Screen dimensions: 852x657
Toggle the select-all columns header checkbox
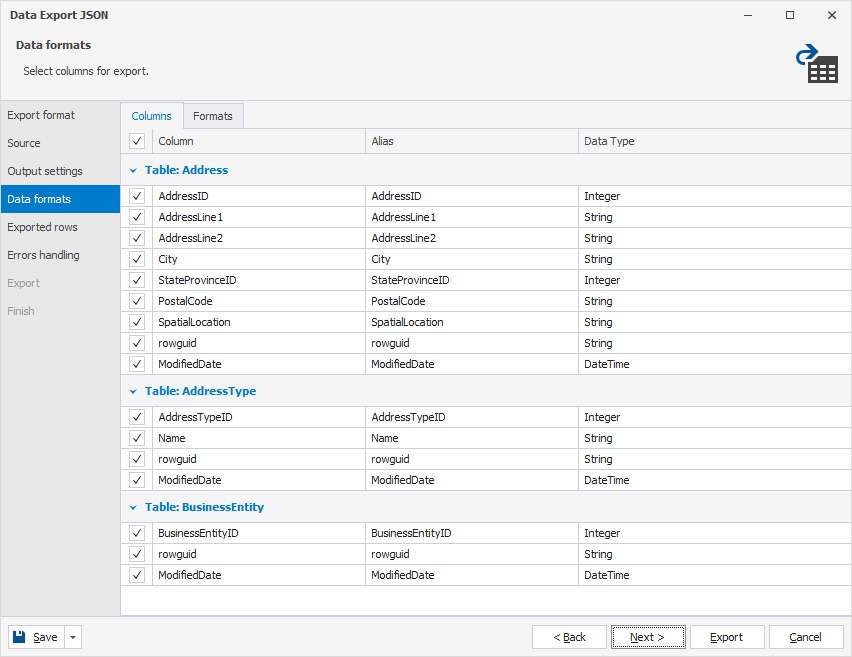click(137, 141)
